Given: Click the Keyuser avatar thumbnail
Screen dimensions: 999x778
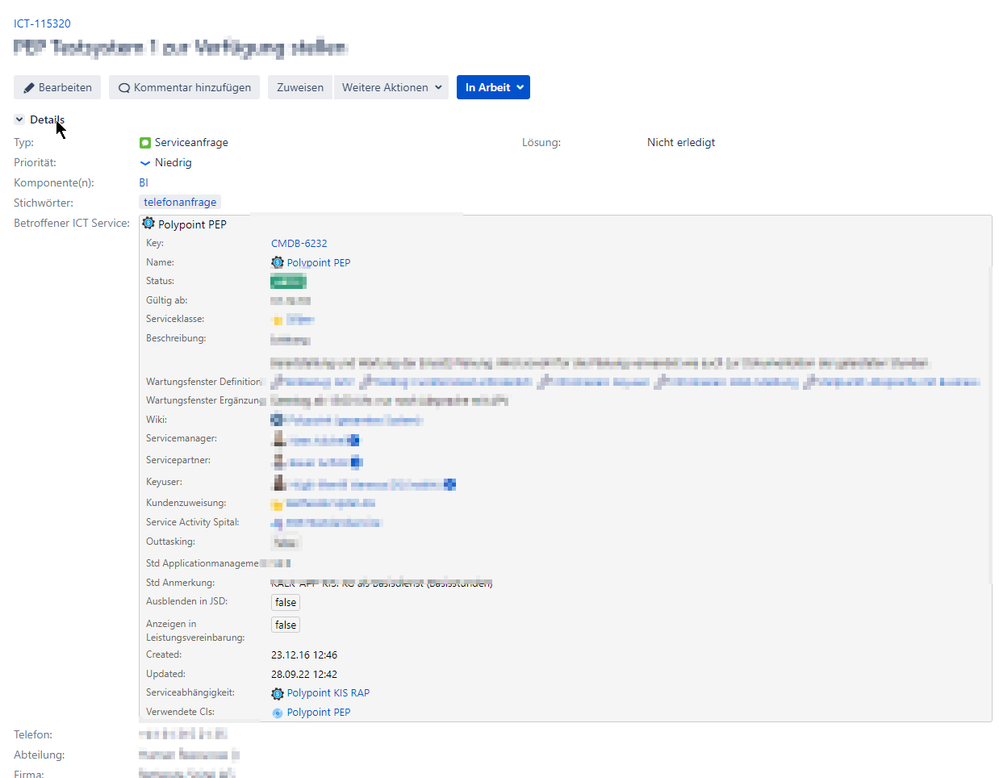Looking at the screenshot, I should point(278,483).
